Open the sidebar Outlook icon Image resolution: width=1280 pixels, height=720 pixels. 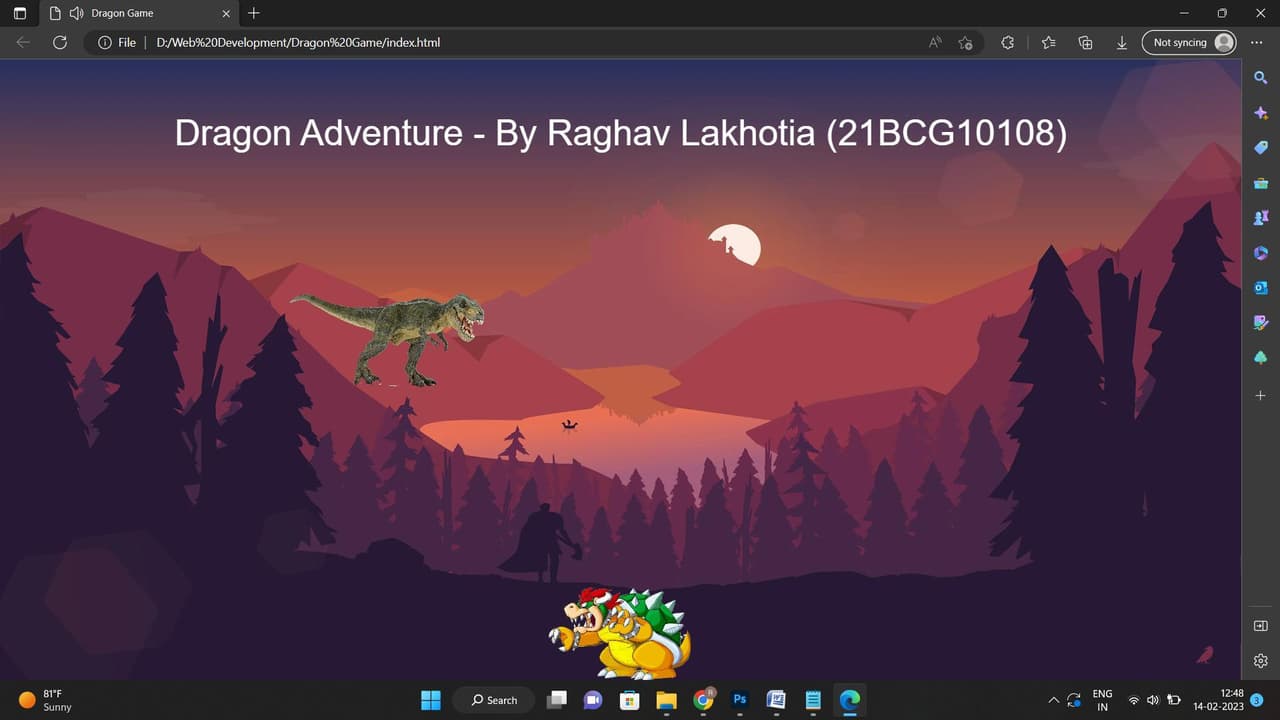point(1261,288)
